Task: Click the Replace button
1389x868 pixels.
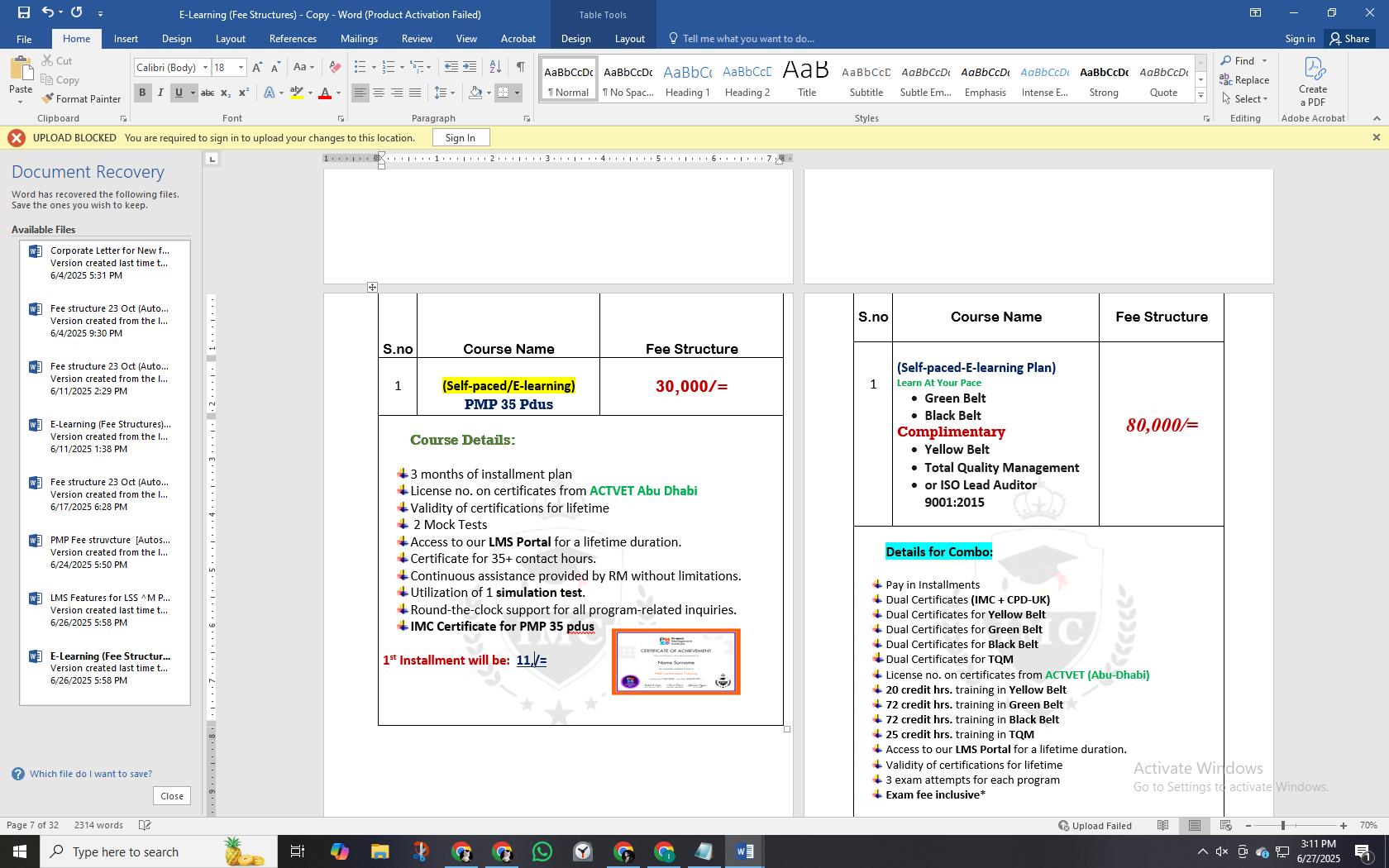Action: click(1244, 80)
